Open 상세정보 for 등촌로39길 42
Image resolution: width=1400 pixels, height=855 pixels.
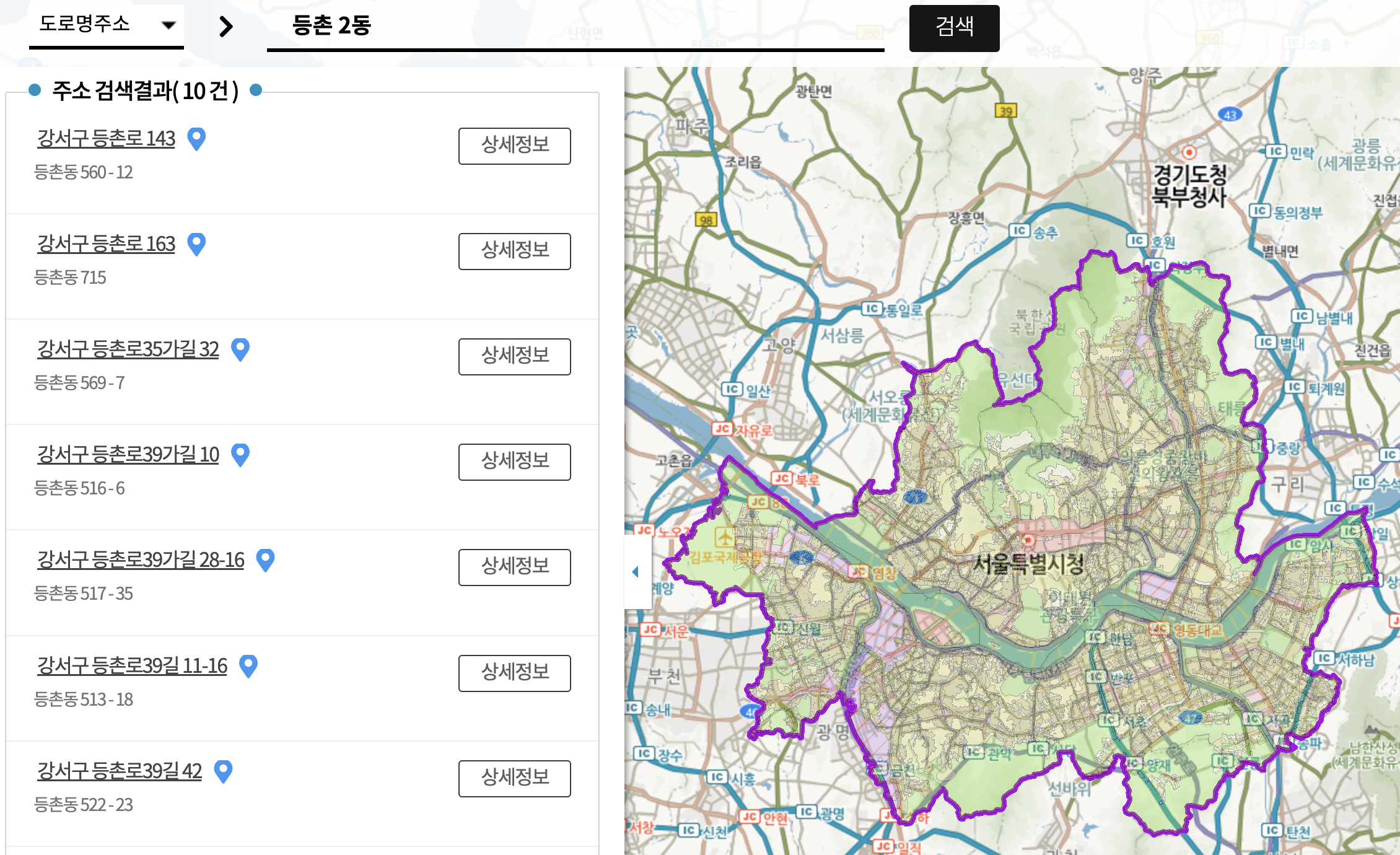click(x=514, y=778)
